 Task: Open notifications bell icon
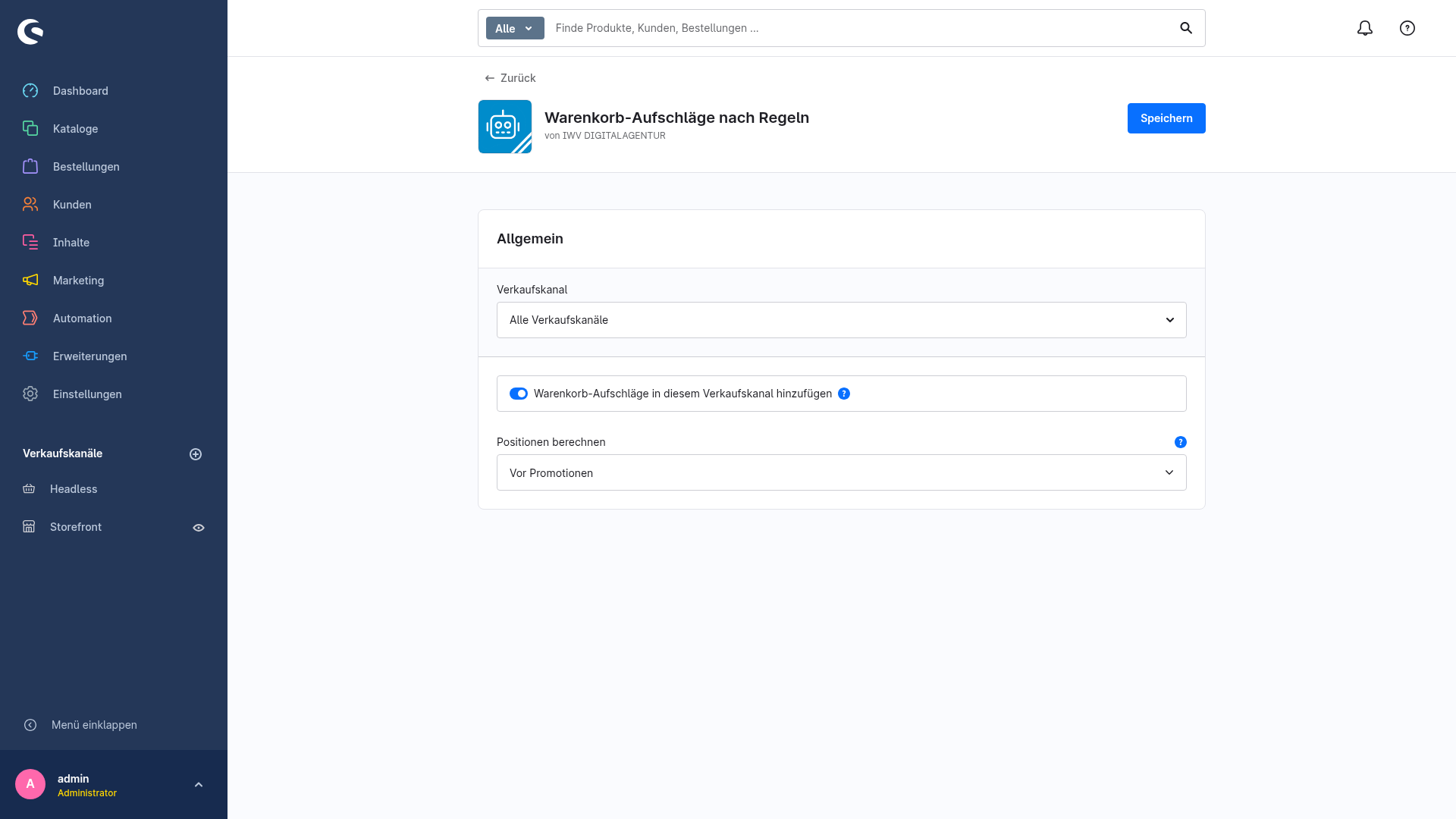pyautogui.click(x=1365, y=28)
